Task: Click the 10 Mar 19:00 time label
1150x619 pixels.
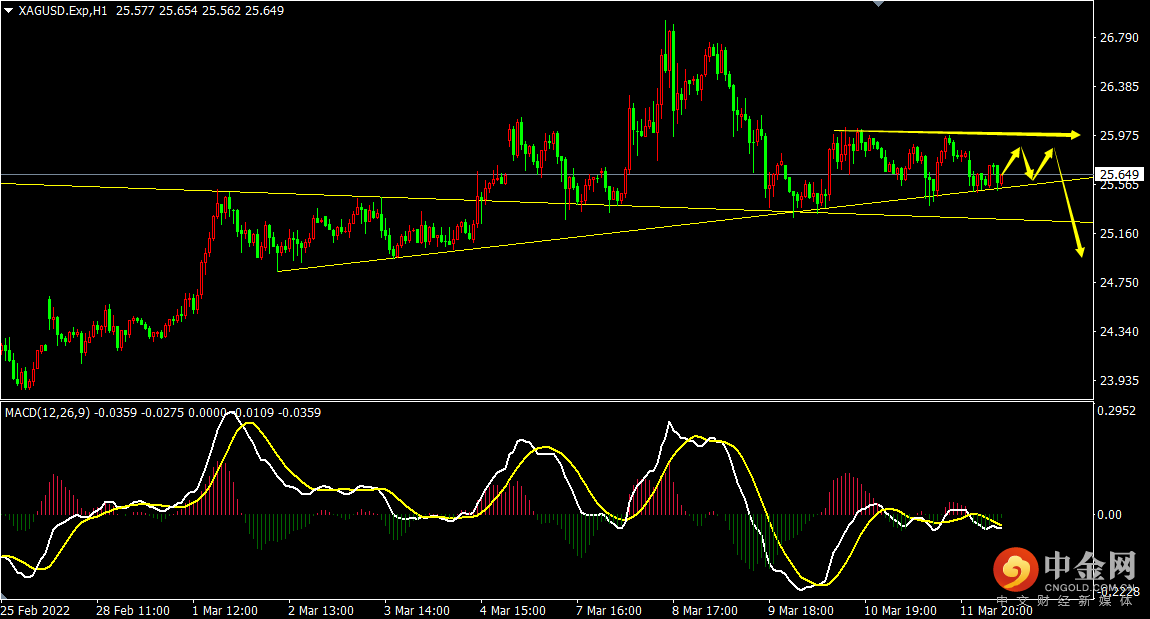Action: point(900,610)
